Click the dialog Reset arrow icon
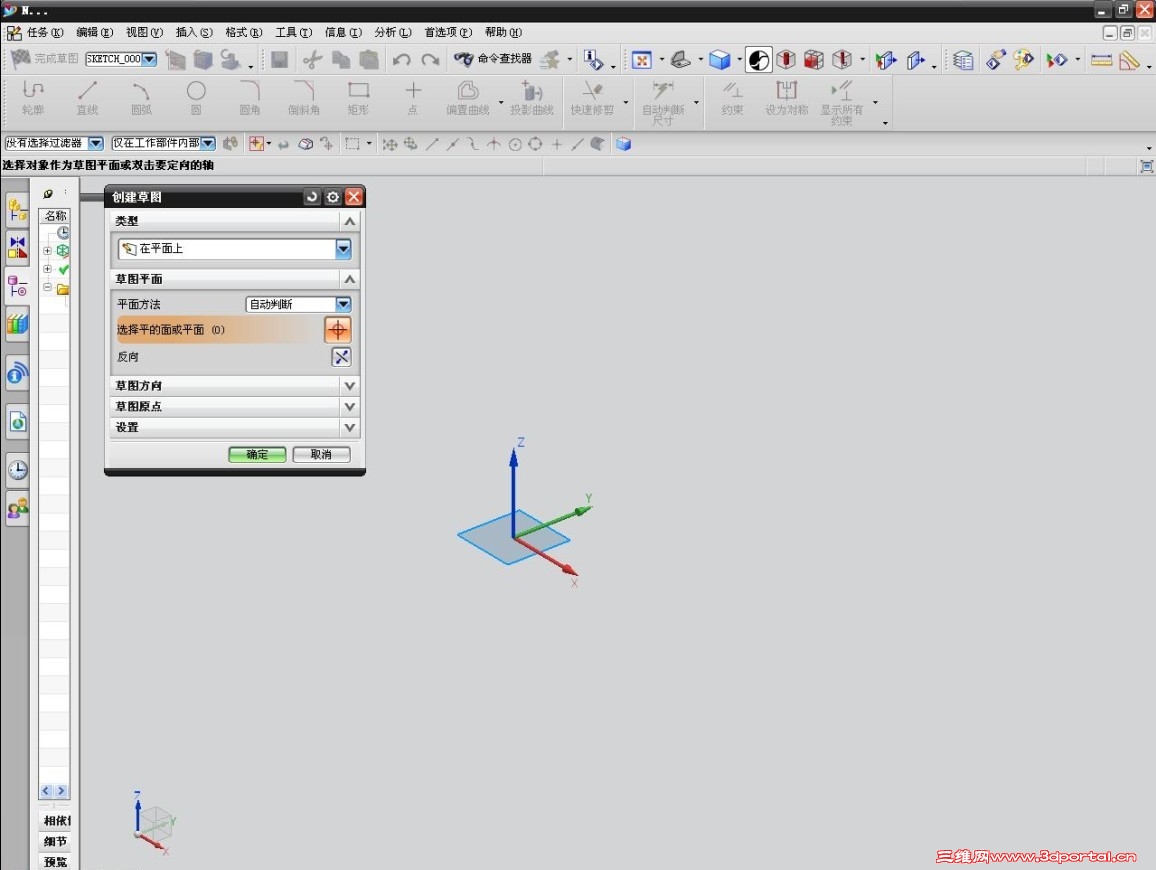Image resolution: width=1156 pixels, height=870 pixels. (312, 197)
